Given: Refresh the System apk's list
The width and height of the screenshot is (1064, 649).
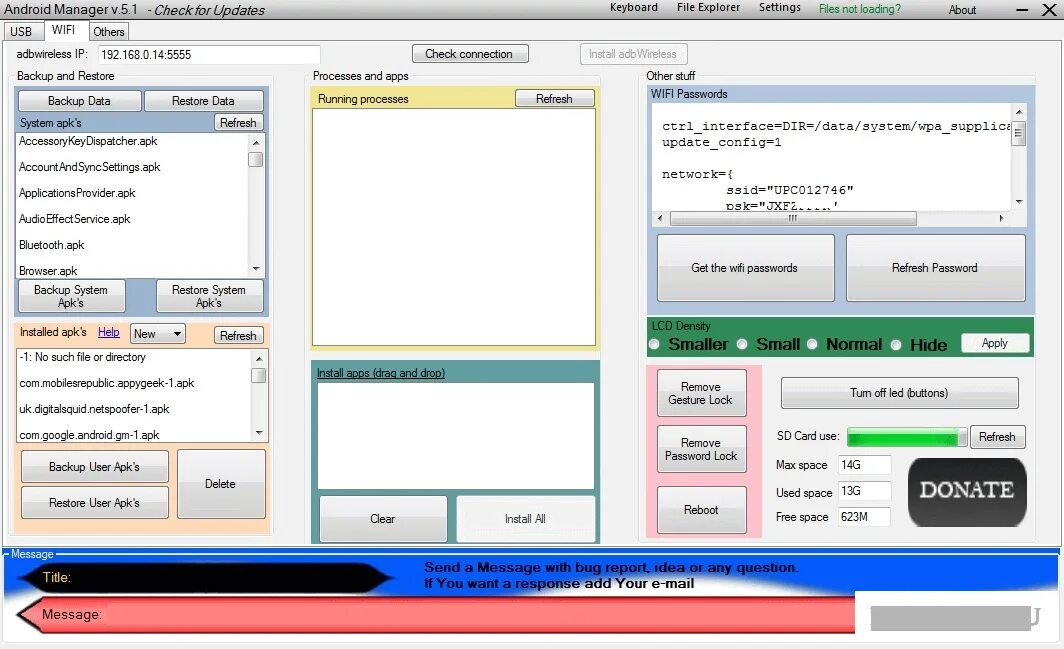Looking at the screenshot, I should 238,122.
